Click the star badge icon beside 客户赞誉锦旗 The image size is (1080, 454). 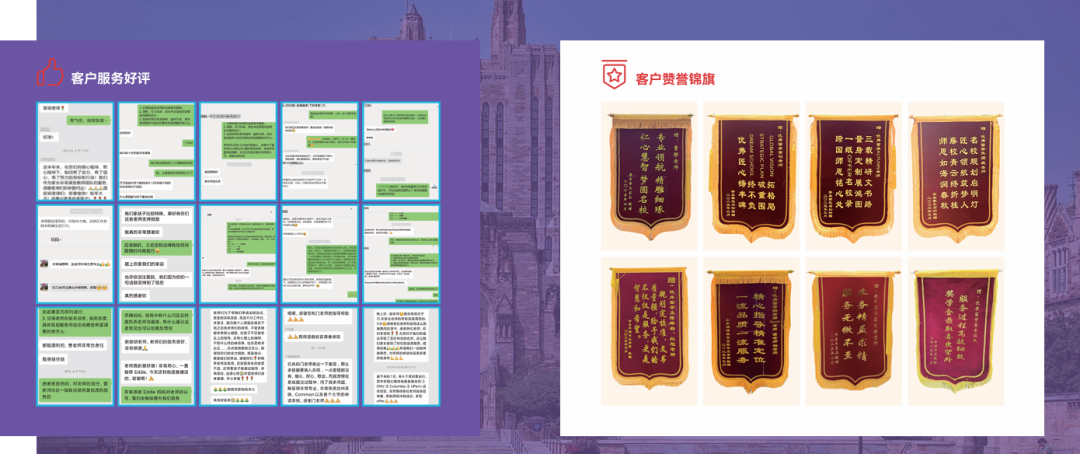click(x=612, y=75)
